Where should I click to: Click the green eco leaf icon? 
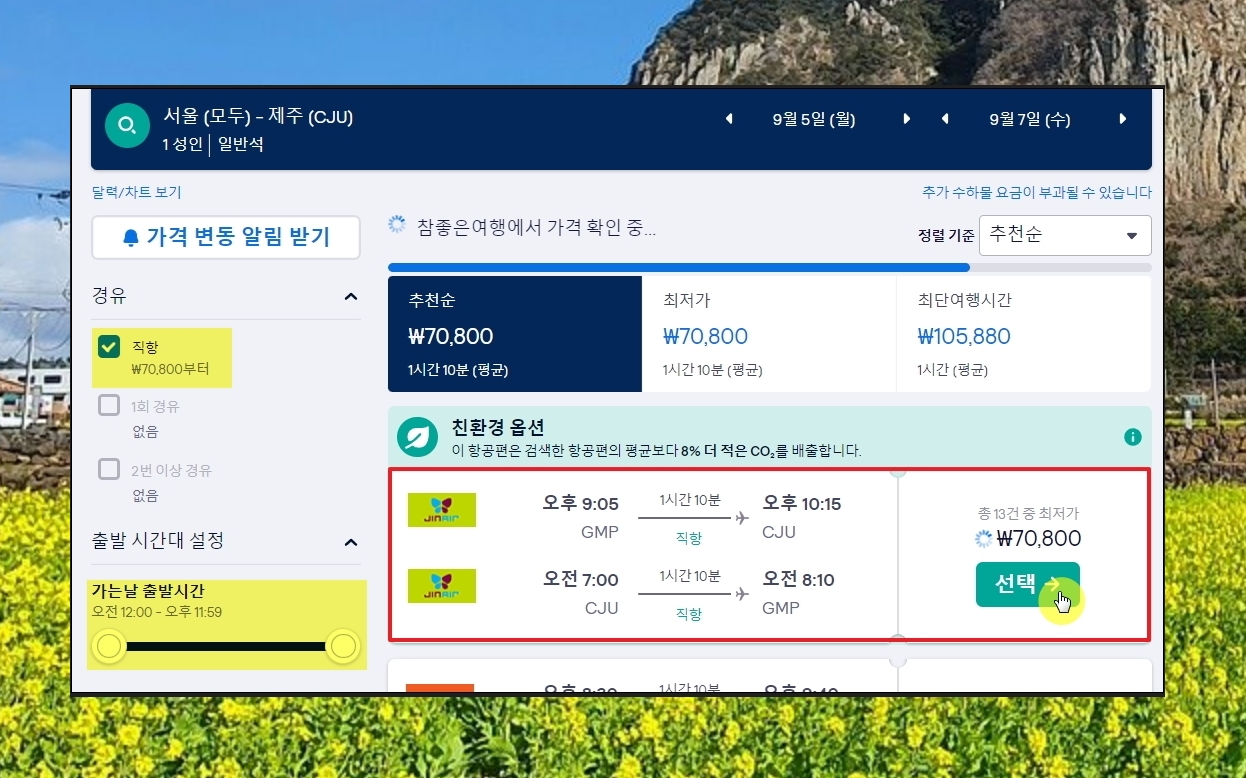pyautogui.click(x=417, y=437)
